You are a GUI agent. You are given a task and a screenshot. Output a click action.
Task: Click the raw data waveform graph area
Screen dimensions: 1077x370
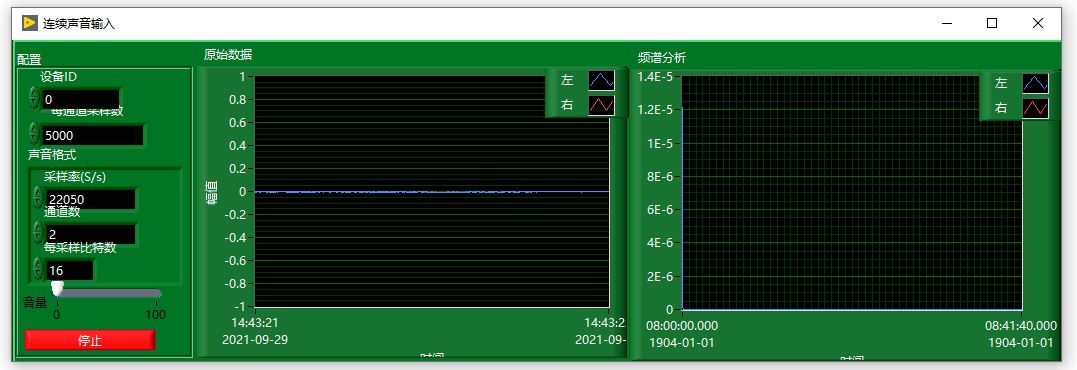tap(431, 192)
